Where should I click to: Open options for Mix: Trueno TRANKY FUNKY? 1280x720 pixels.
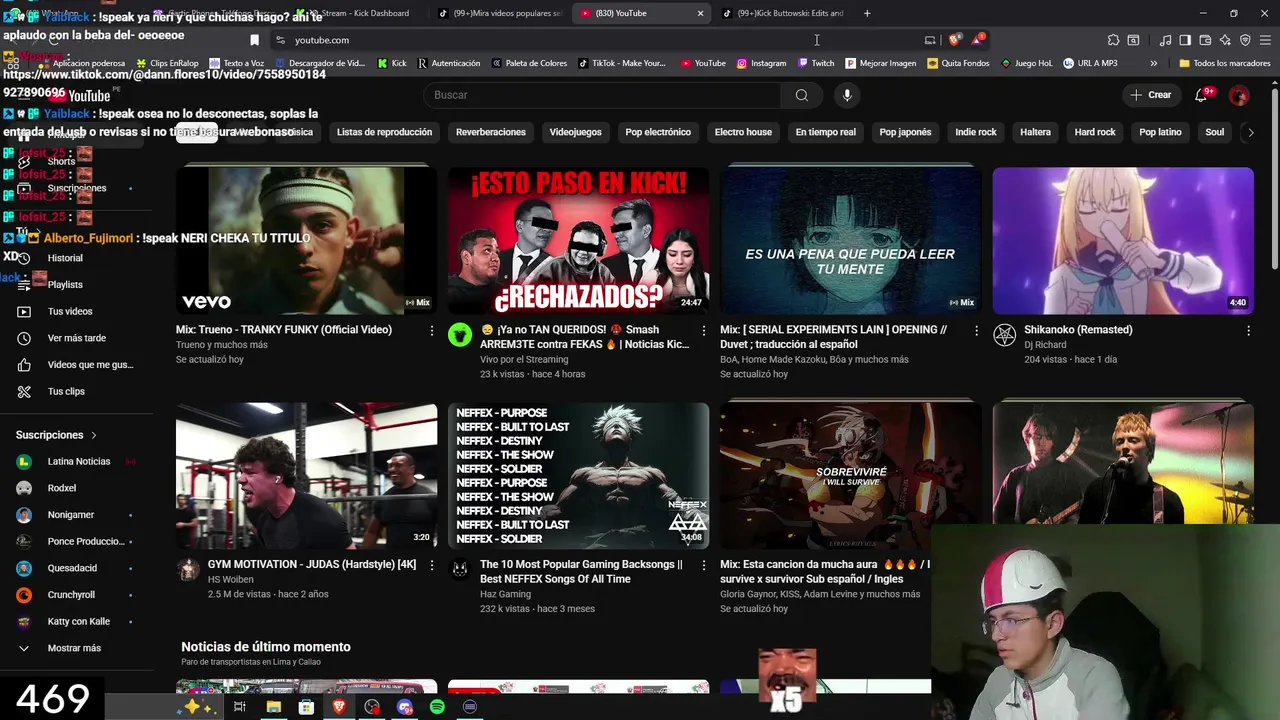[432, 331]
